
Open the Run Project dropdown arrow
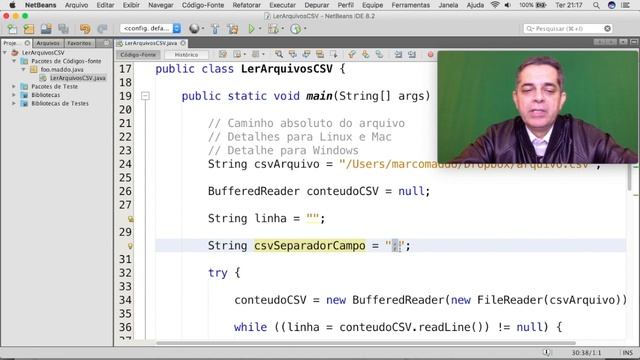pos(260,29)
